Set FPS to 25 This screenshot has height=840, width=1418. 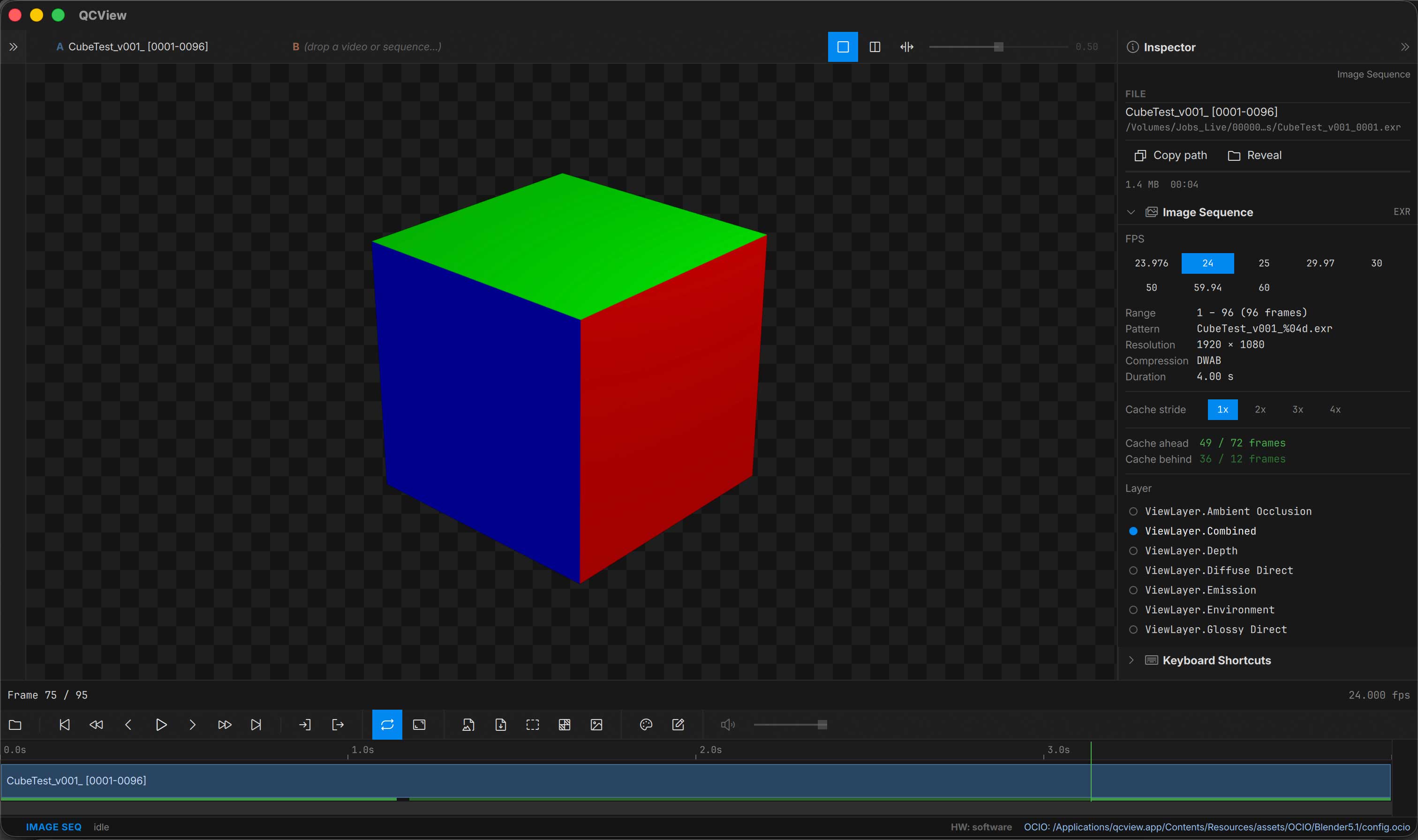pos(1264,263)
